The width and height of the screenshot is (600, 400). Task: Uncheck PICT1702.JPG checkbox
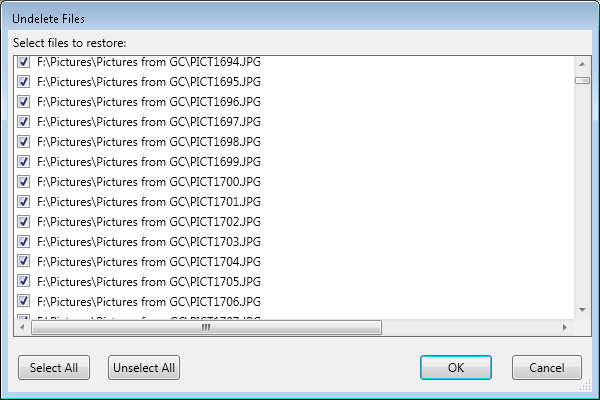[23, 222]
